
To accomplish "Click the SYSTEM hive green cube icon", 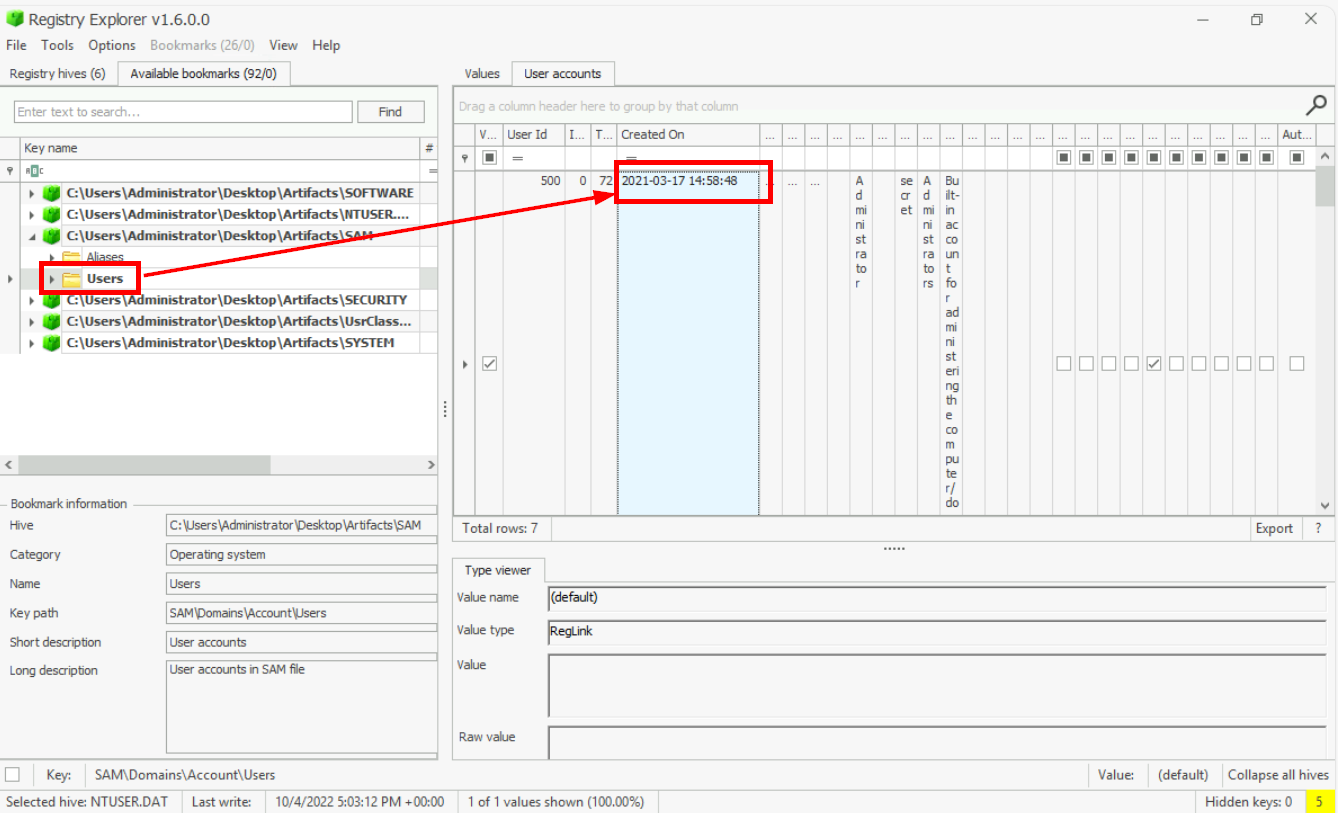I will click(51, 343).
